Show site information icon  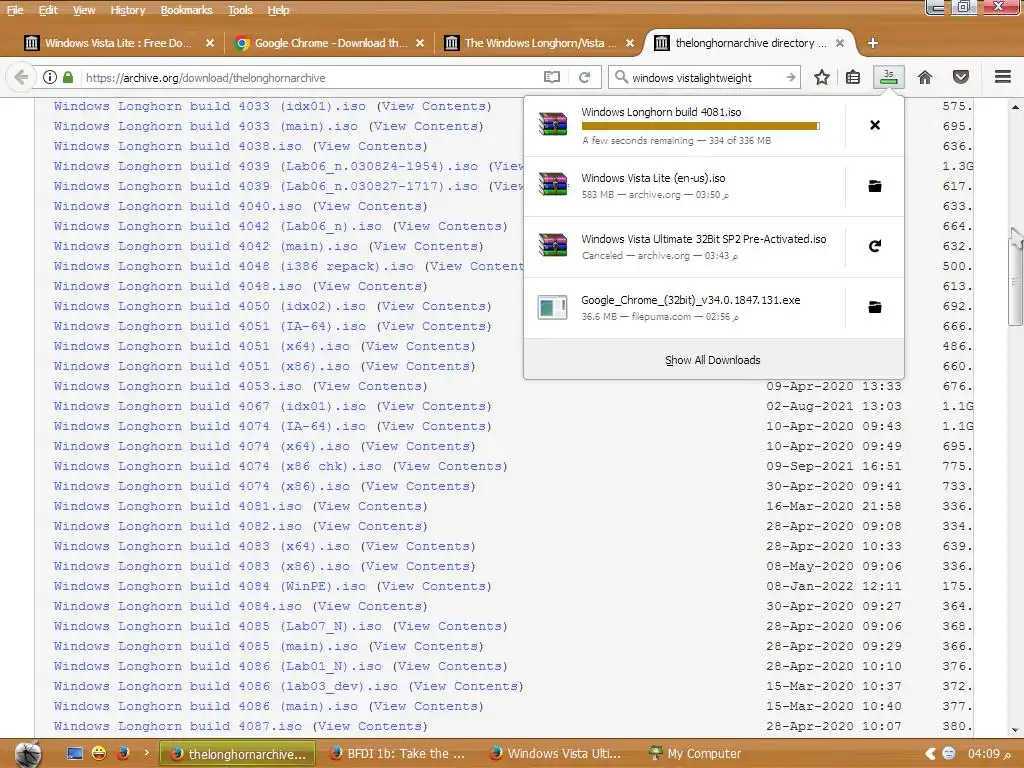point(50,77)
